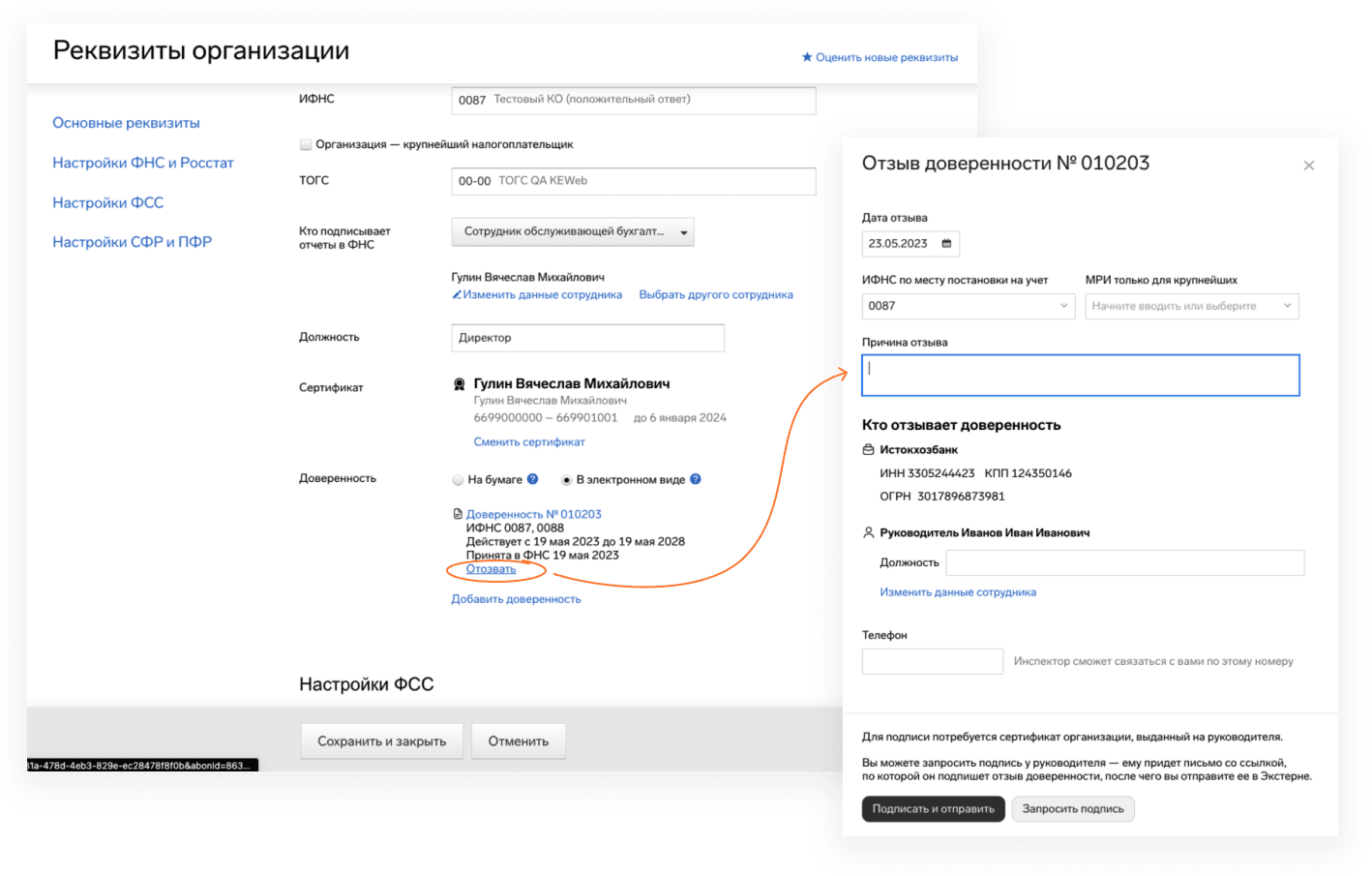Open the Кто подписывает отчеты dropdown
Screen dimensions: 1372x876
pos(573,232)
